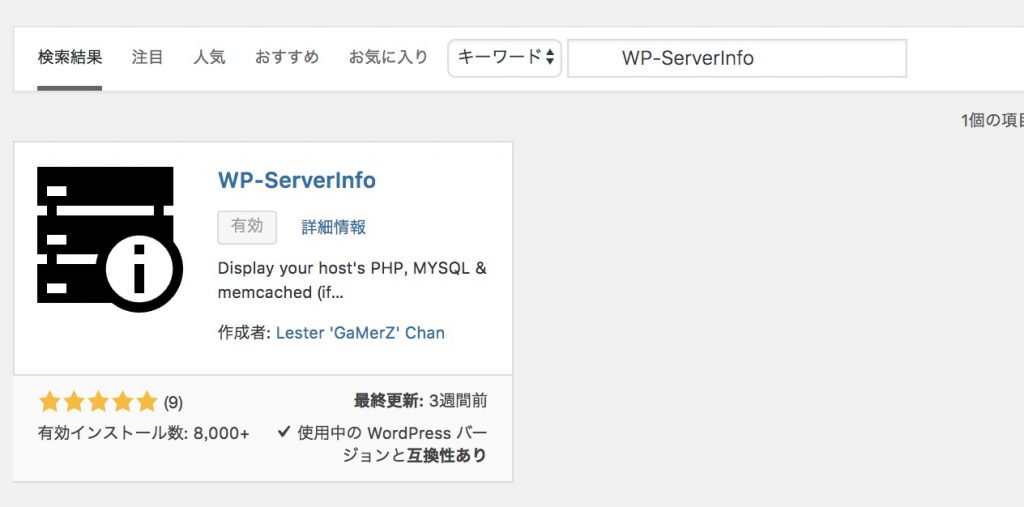This screenshot has height=507, width=1024.
Task: Open the キーワード search type dropdown
Action: coord(505,58)
